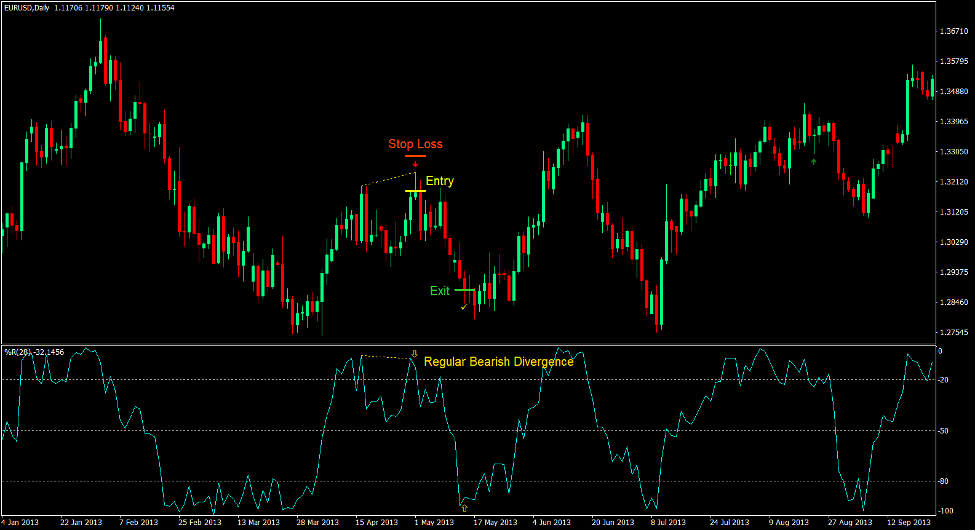Viewport: 977px width, 531px height.
Task: Click price label 1.30290
Action: pos(954,242)
